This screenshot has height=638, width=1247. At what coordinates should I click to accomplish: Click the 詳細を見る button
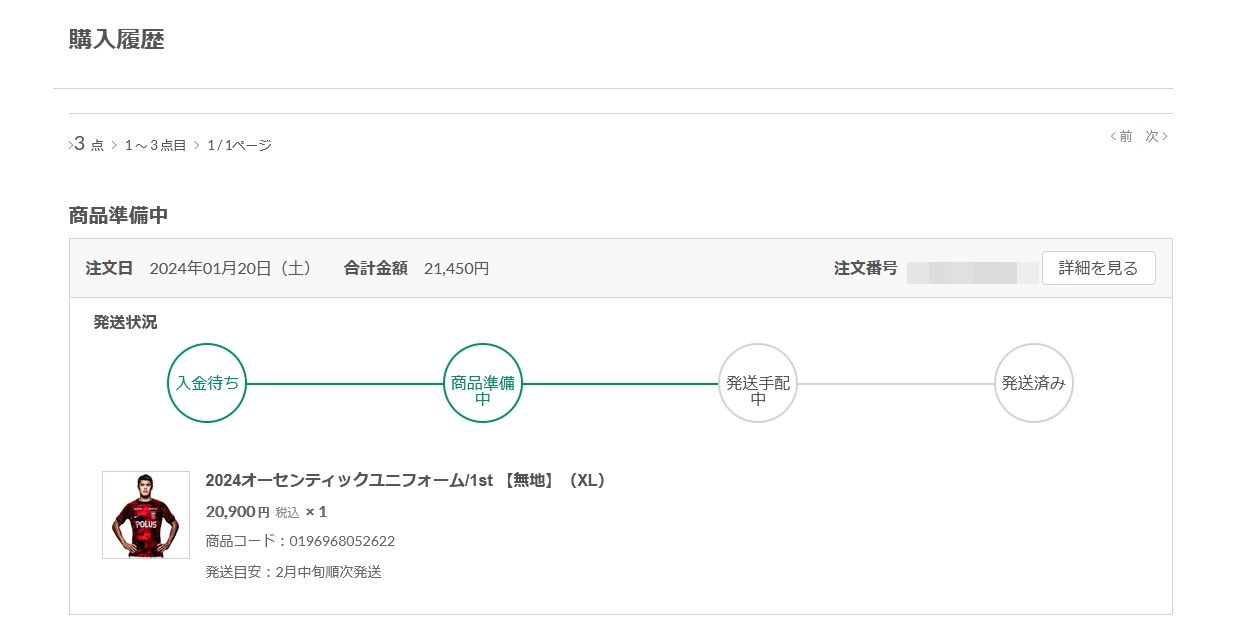[1098, 268]
